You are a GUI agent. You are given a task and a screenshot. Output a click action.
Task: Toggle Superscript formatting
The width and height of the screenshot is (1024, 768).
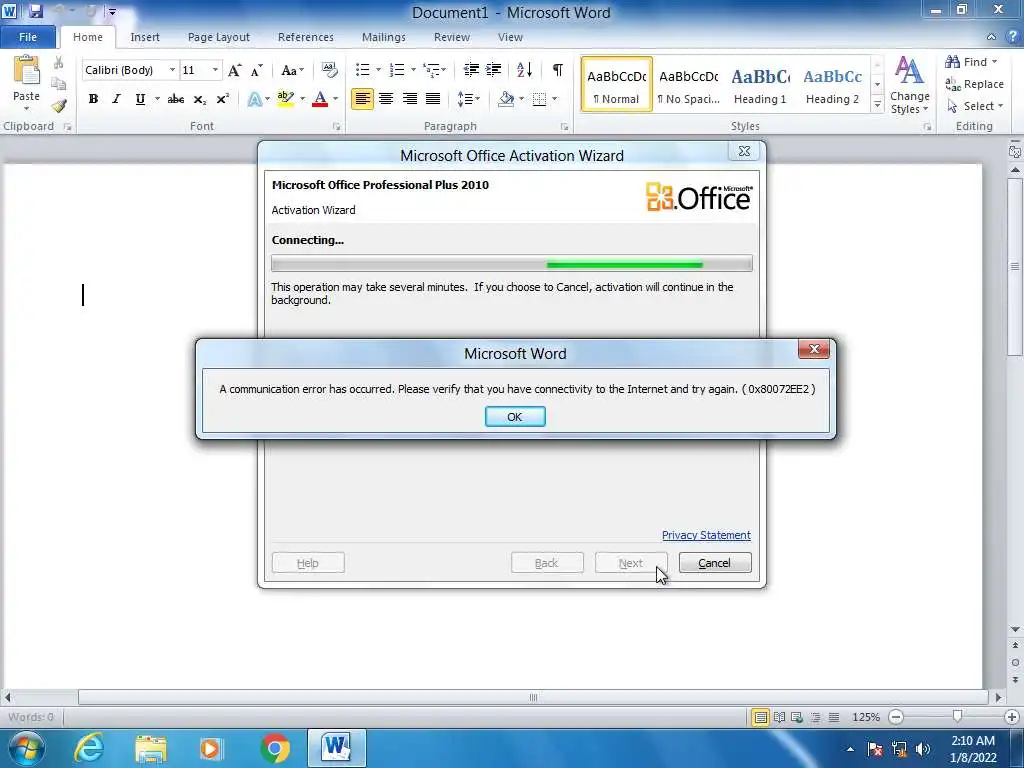point(223,99)
